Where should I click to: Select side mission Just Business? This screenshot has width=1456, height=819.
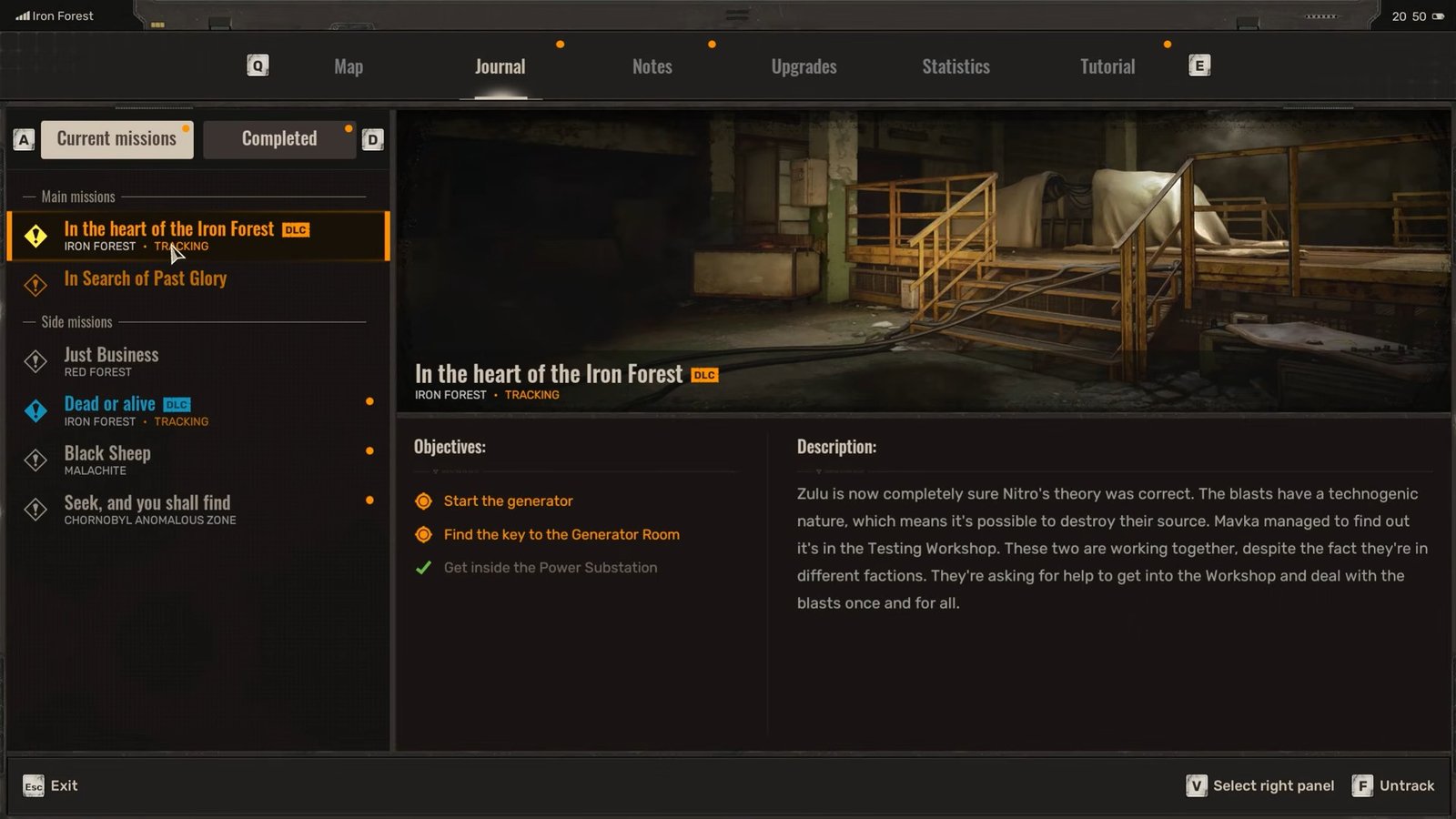coord(198,361)
